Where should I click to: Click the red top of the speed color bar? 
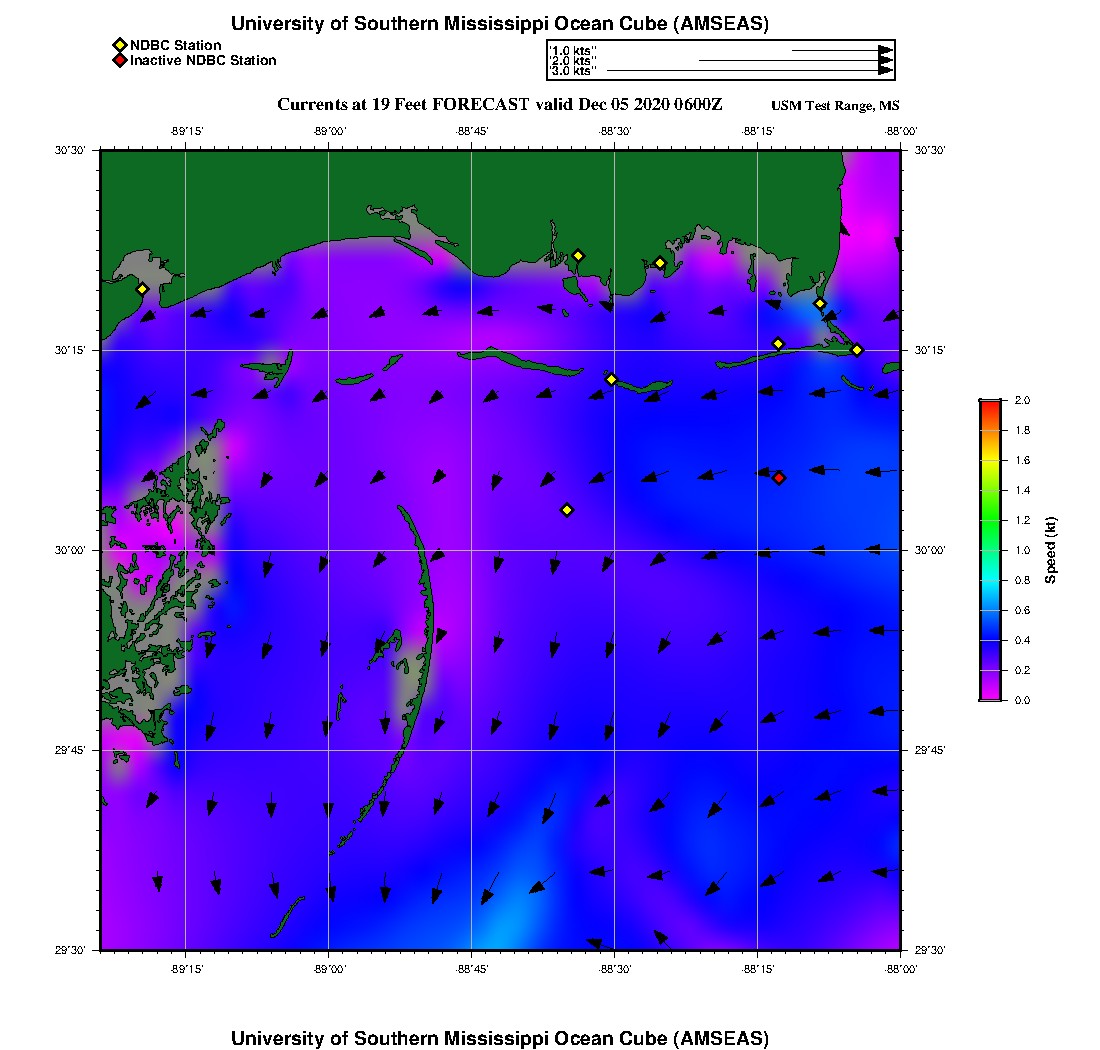[990, 405]
